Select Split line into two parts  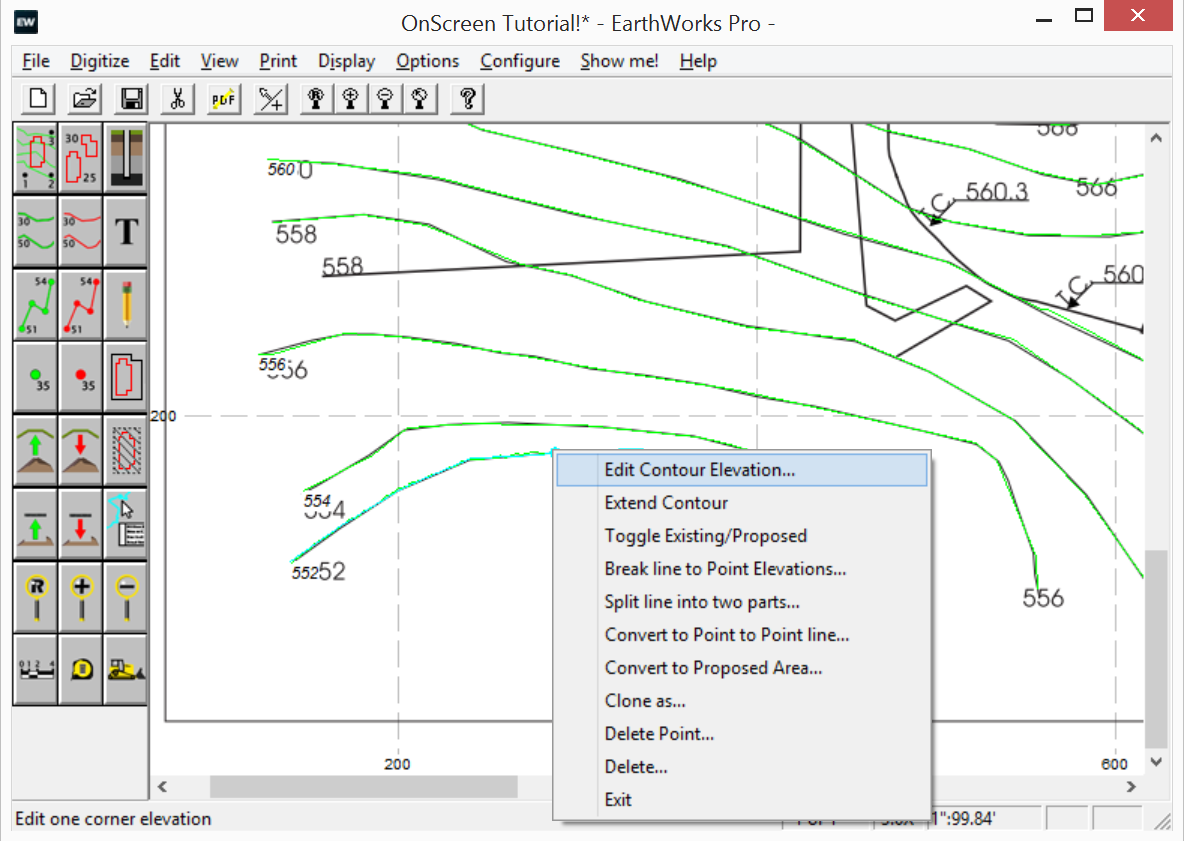click(742, 602)
